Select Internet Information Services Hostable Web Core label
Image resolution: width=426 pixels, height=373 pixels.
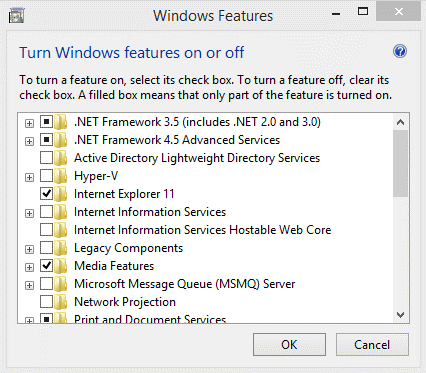click(203, 230)
